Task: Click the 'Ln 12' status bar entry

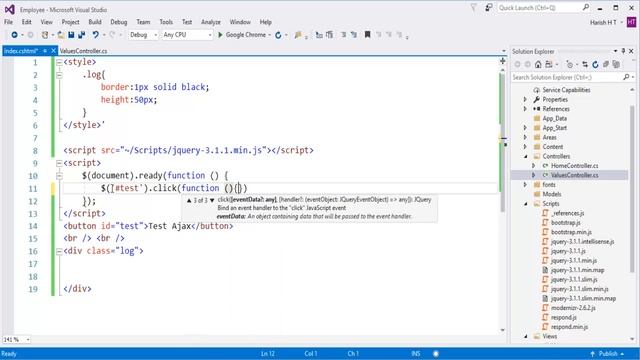Action: click(268, 353)
